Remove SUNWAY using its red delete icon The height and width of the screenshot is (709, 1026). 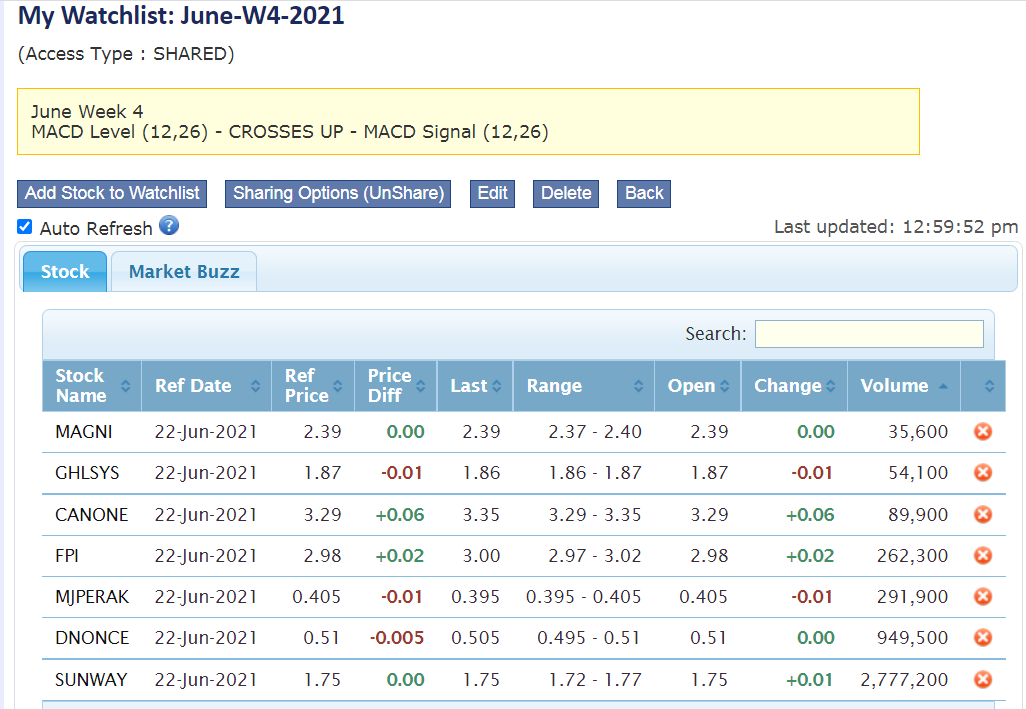[x=983, y=680]
